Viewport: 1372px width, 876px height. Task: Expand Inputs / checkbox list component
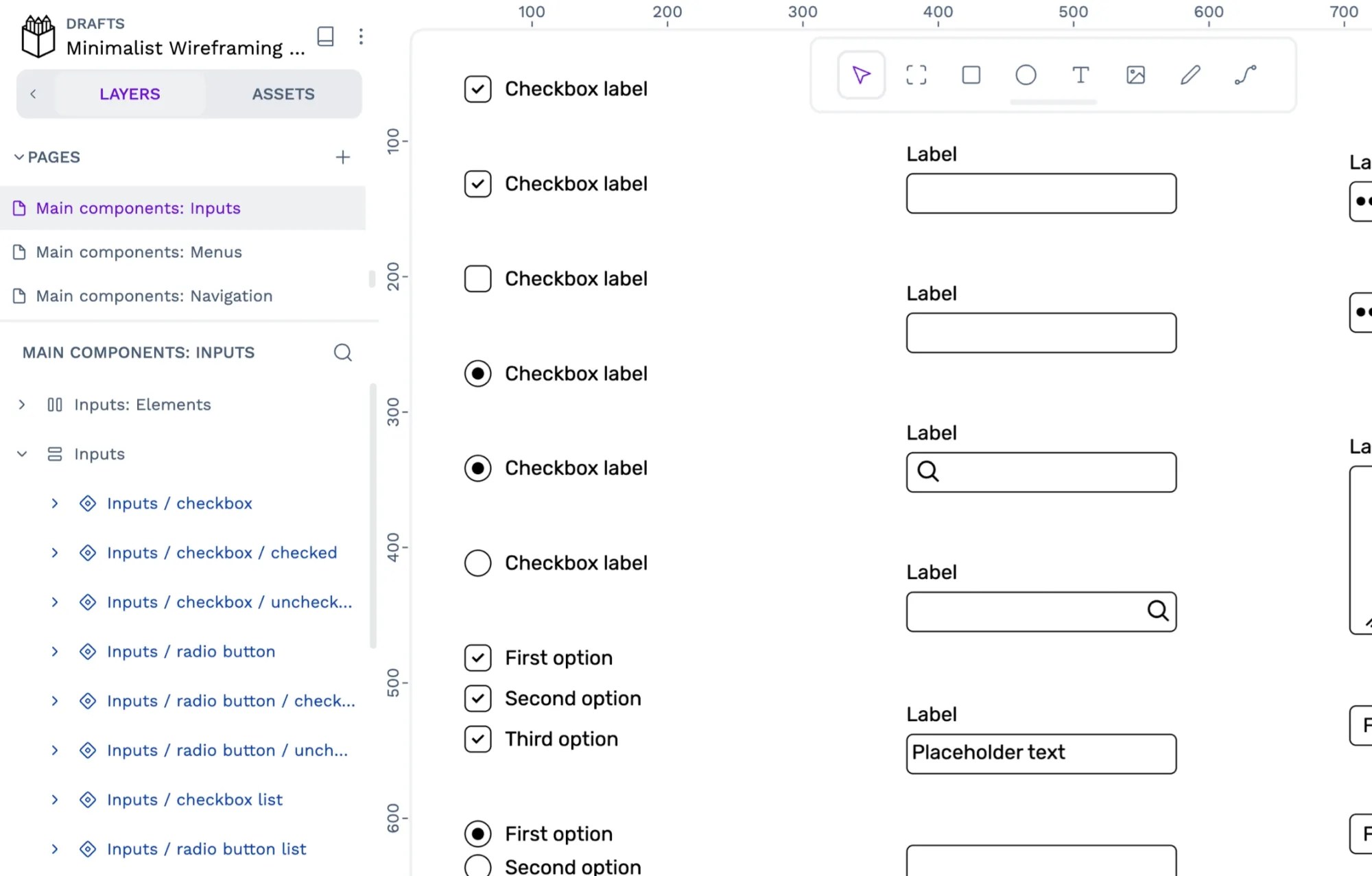pyautogui.click(x=55, y=800)
